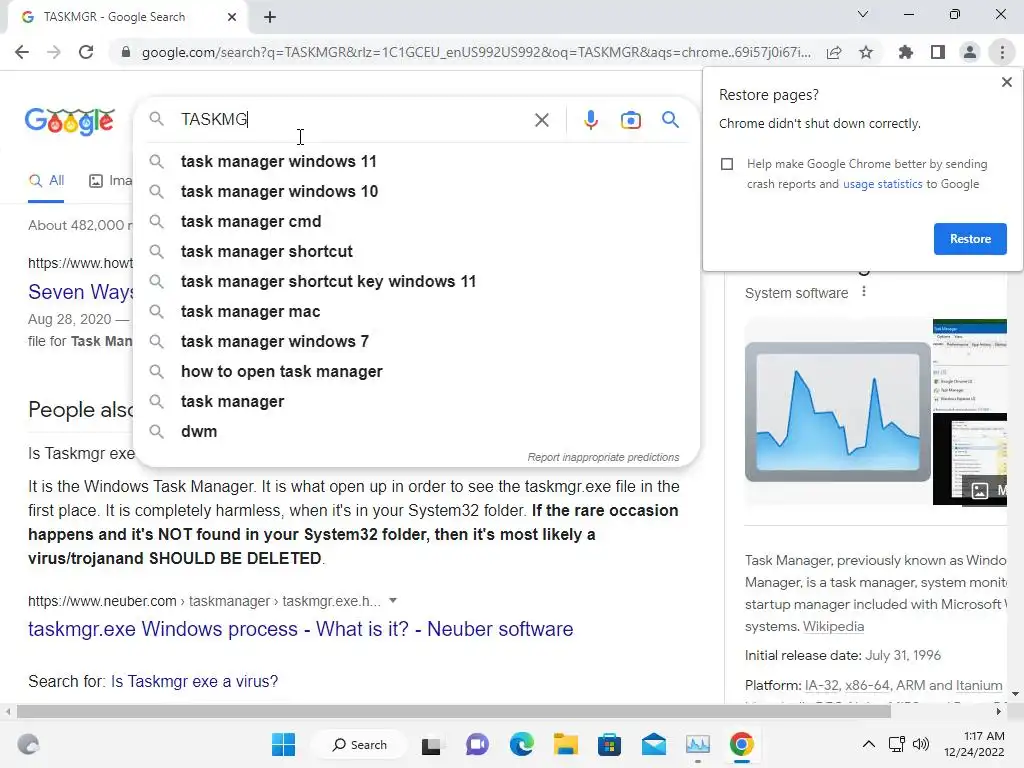Open the Chrome three-dot menu
Image resolution: width=1024 pixels, height=768 pixels.
click(x=1002, y=52)
